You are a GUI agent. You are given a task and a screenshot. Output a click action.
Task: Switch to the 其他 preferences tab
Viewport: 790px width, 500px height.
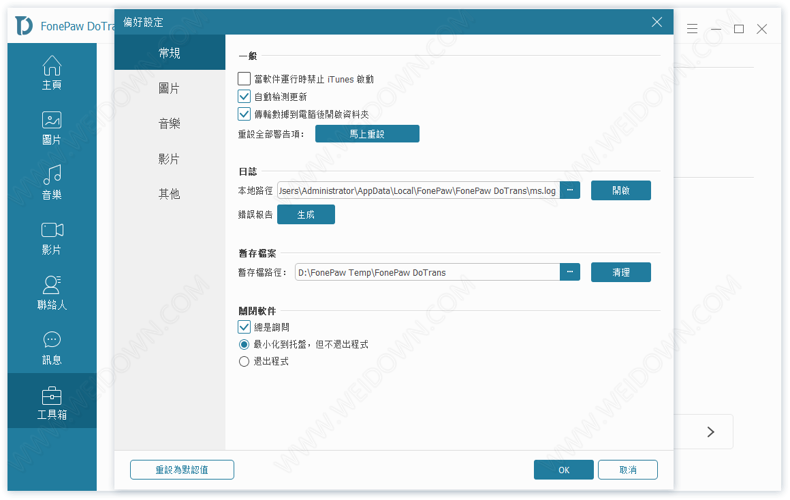[x=169, y=194]
